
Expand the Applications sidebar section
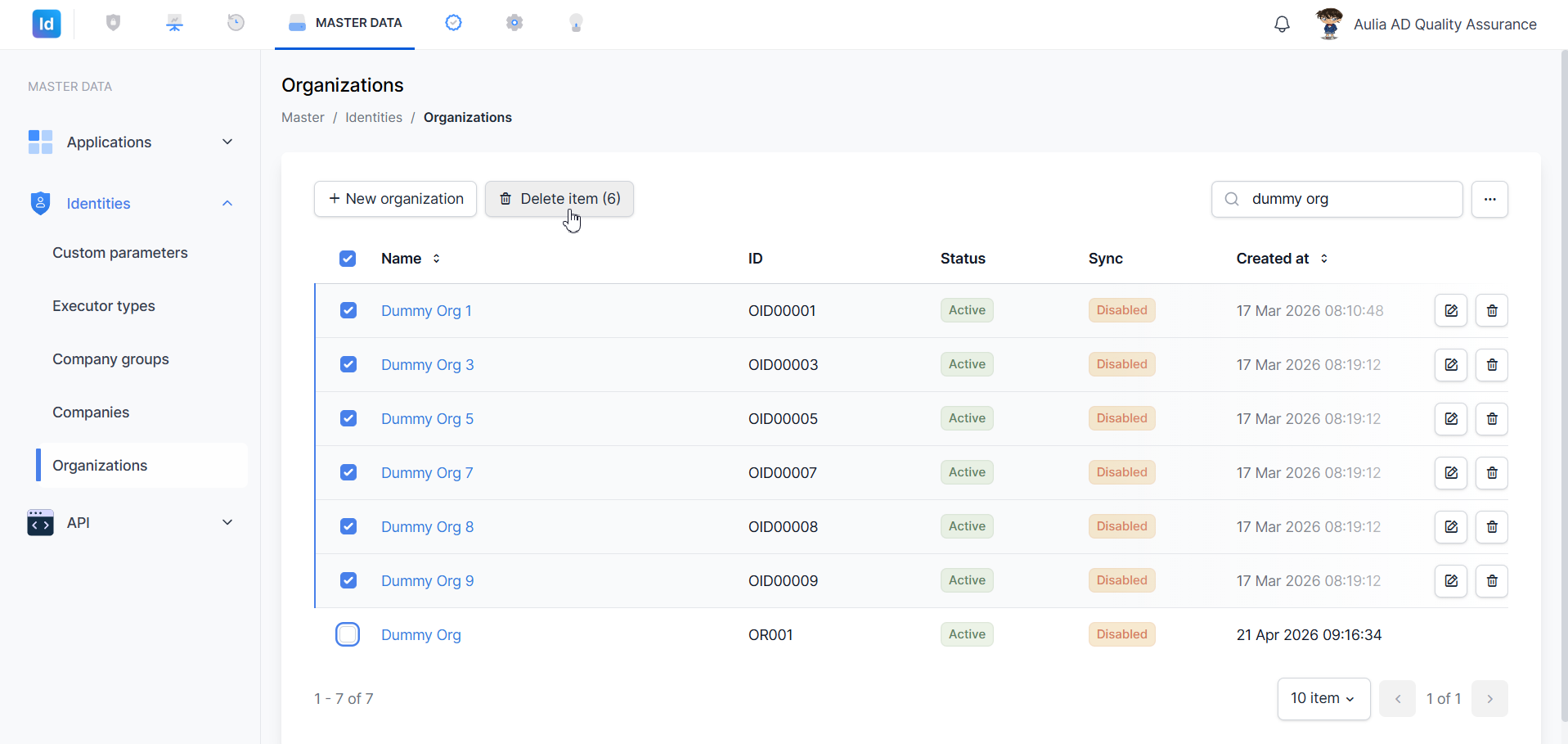pos(131,142)
